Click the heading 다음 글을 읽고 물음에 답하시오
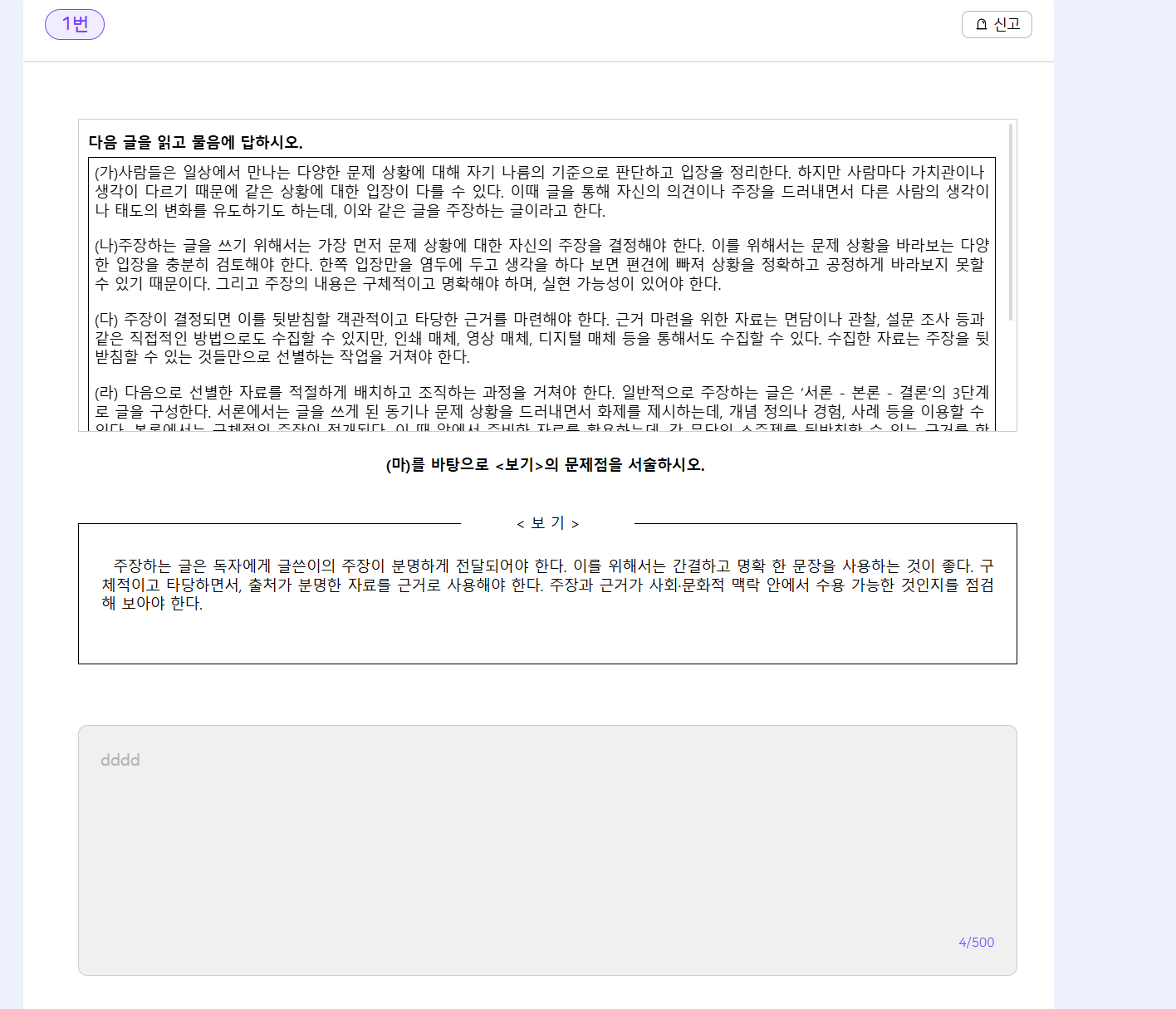 pyautogui.click(x=196, y=142)
